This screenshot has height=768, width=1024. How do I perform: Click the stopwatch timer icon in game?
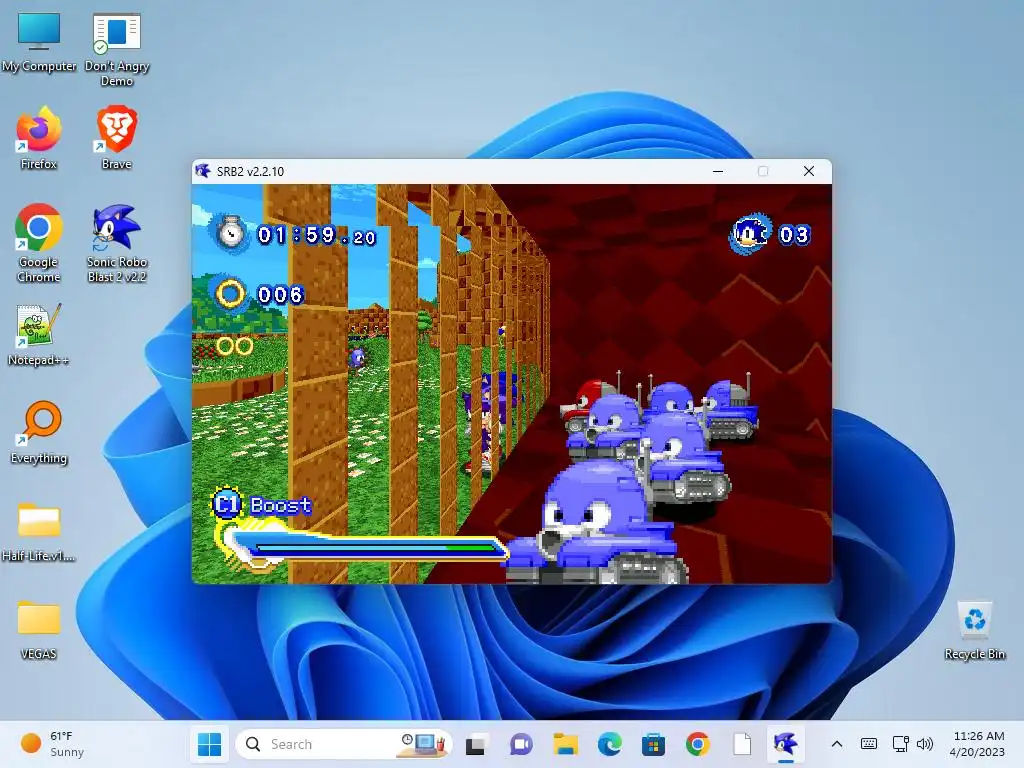[230, 232]
